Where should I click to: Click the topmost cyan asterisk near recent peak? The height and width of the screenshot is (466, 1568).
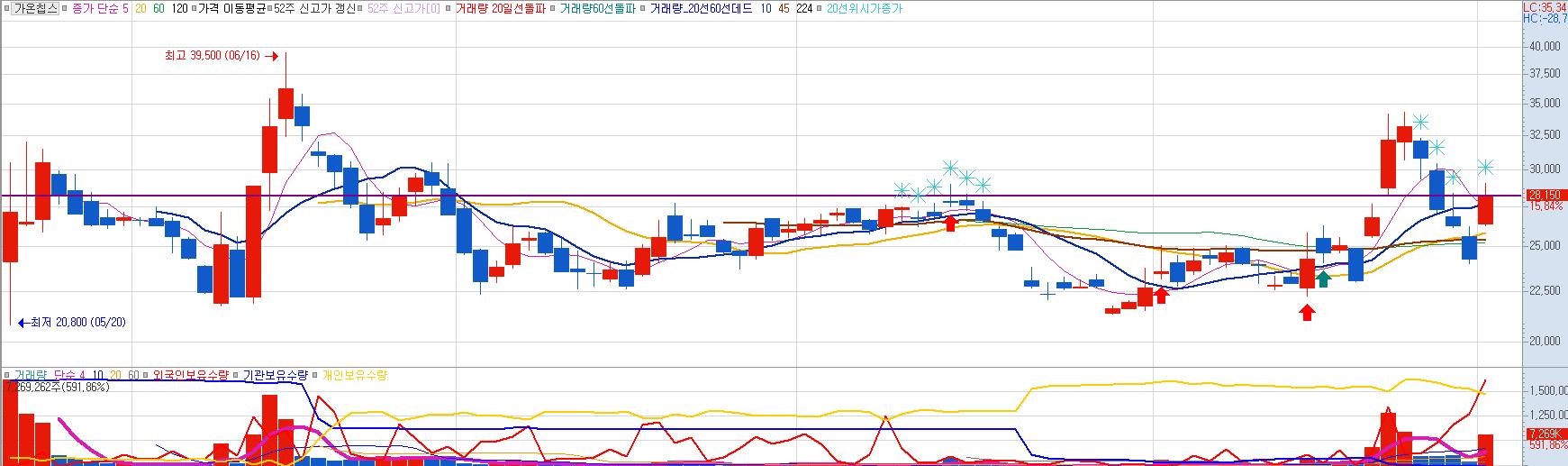tap(1420, 122)
